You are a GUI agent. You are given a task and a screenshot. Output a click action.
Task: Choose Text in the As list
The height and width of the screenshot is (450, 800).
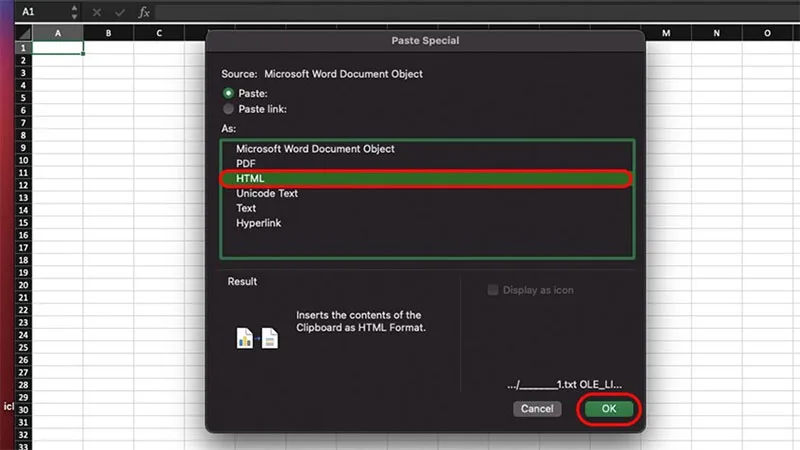point(428,208)
